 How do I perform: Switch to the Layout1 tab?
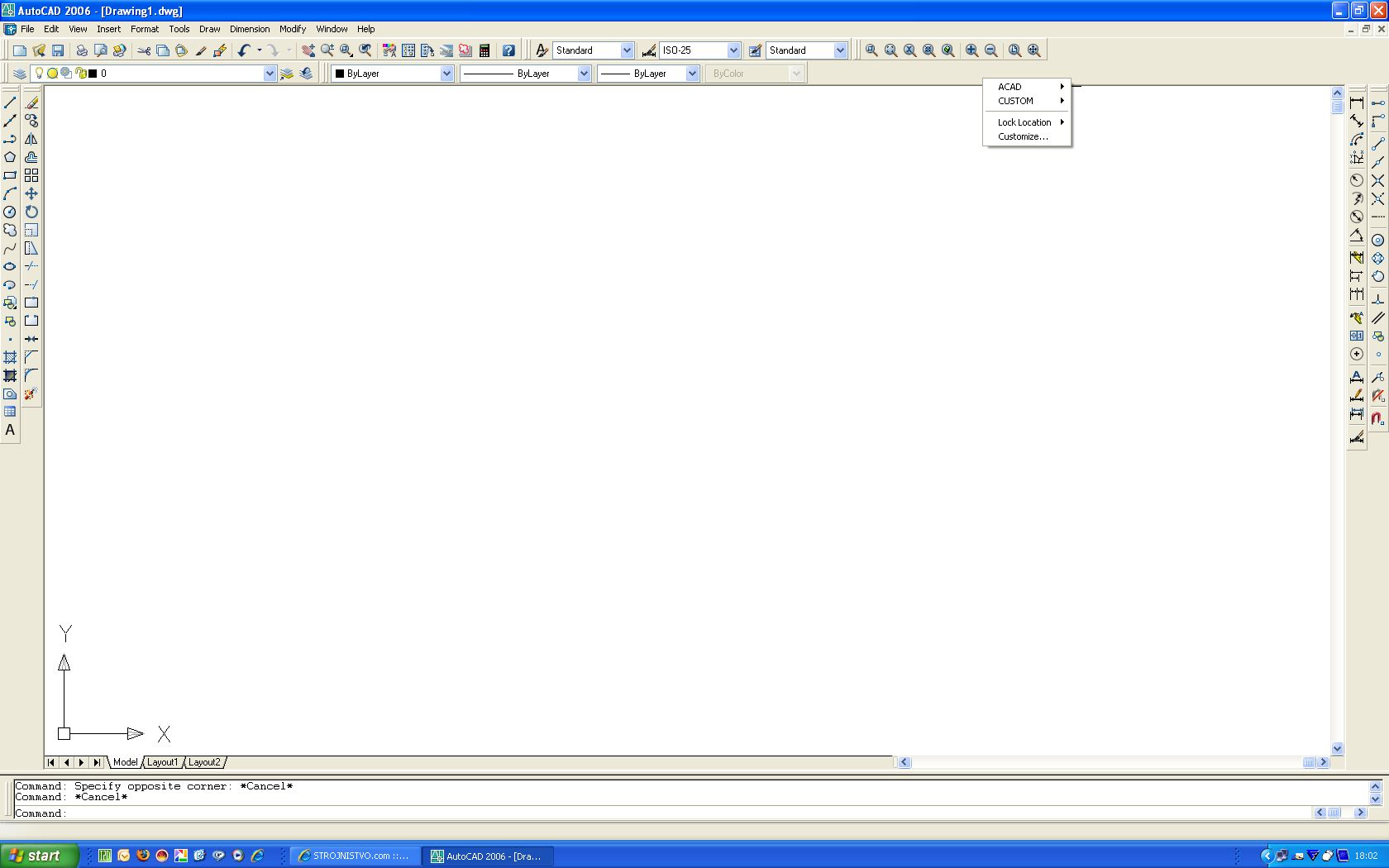[163, 762]
